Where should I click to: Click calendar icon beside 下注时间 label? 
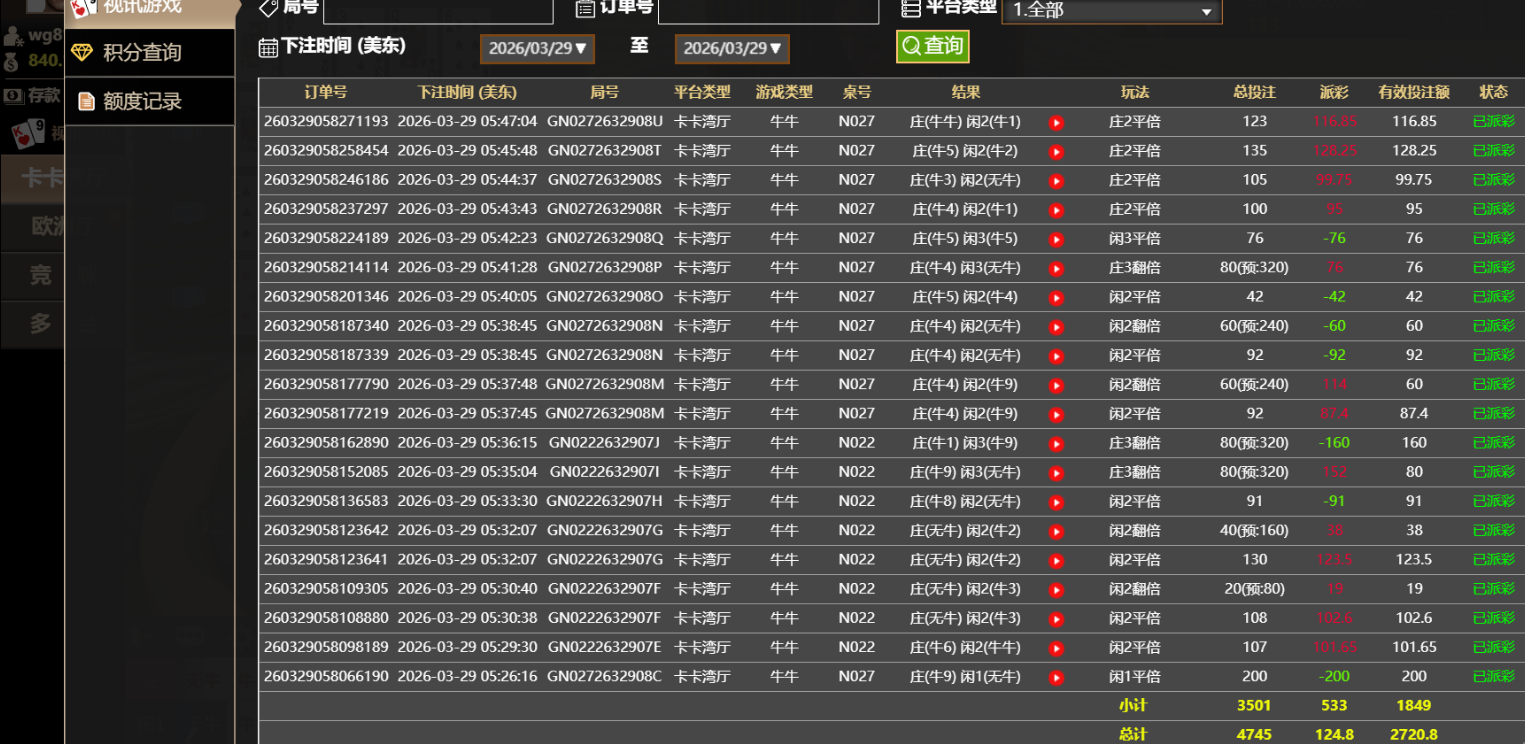(x=268, y=48)
